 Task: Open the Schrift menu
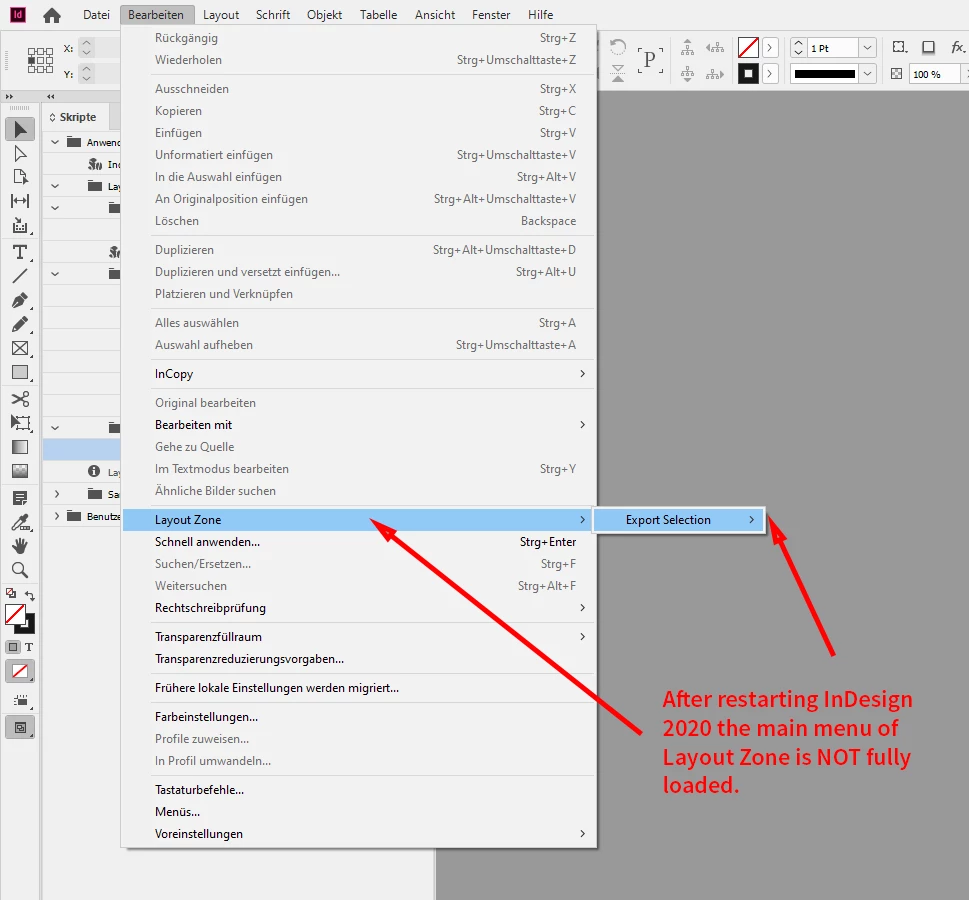click(273, 15)
